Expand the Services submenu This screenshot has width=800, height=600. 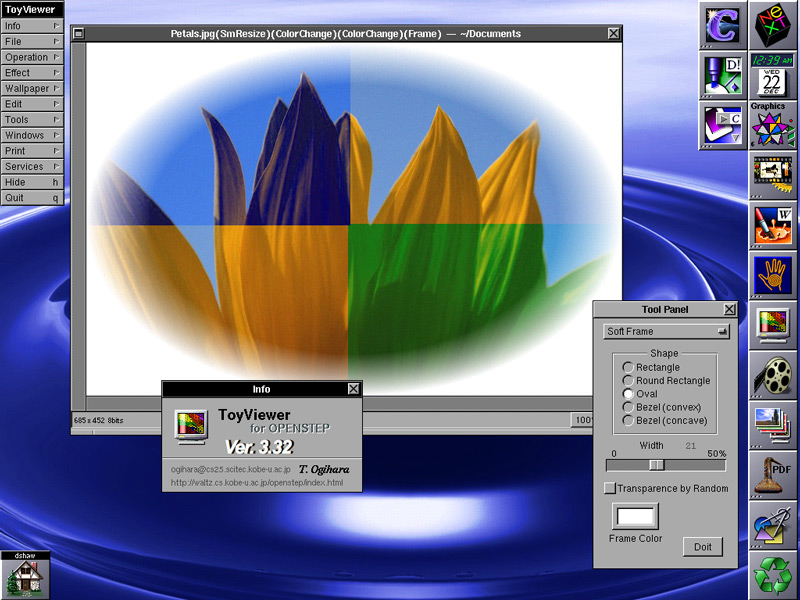point(32,166)
